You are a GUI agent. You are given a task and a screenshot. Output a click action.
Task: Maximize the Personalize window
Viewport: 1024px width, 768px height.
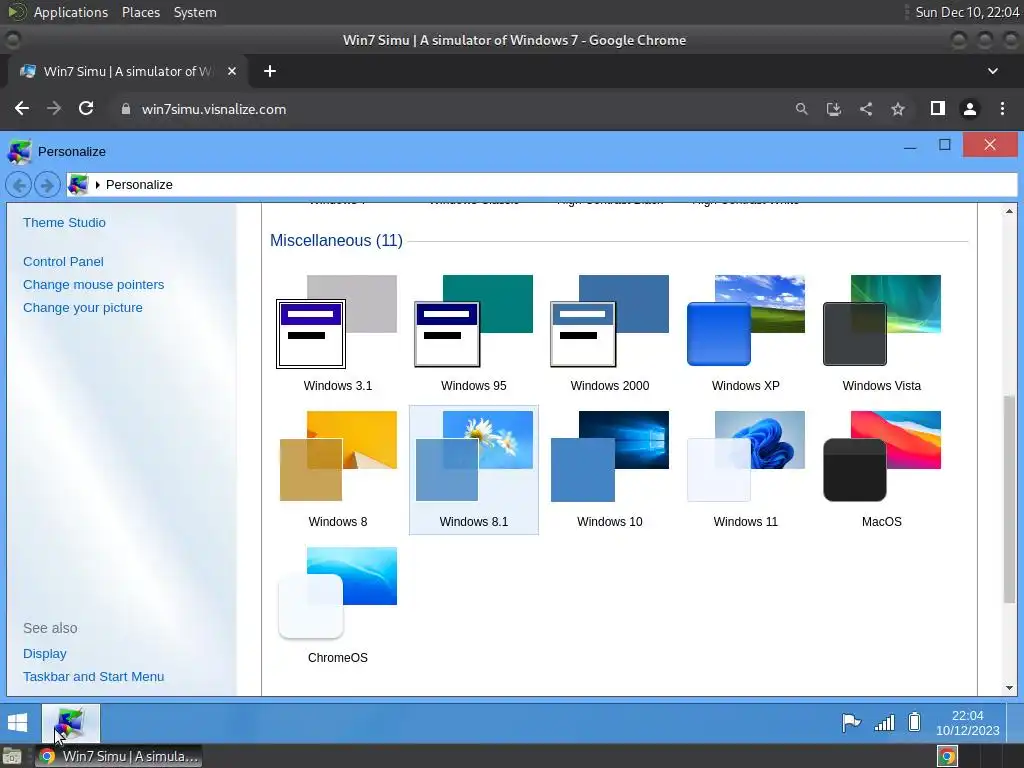click(944, 145)
